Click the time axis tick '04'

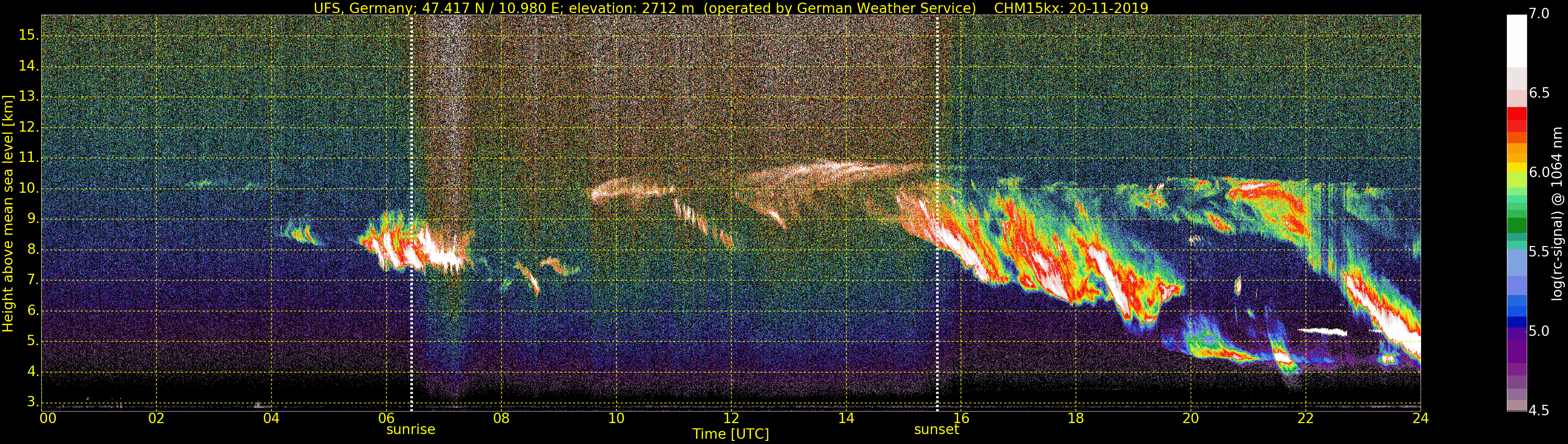(271, 418)
